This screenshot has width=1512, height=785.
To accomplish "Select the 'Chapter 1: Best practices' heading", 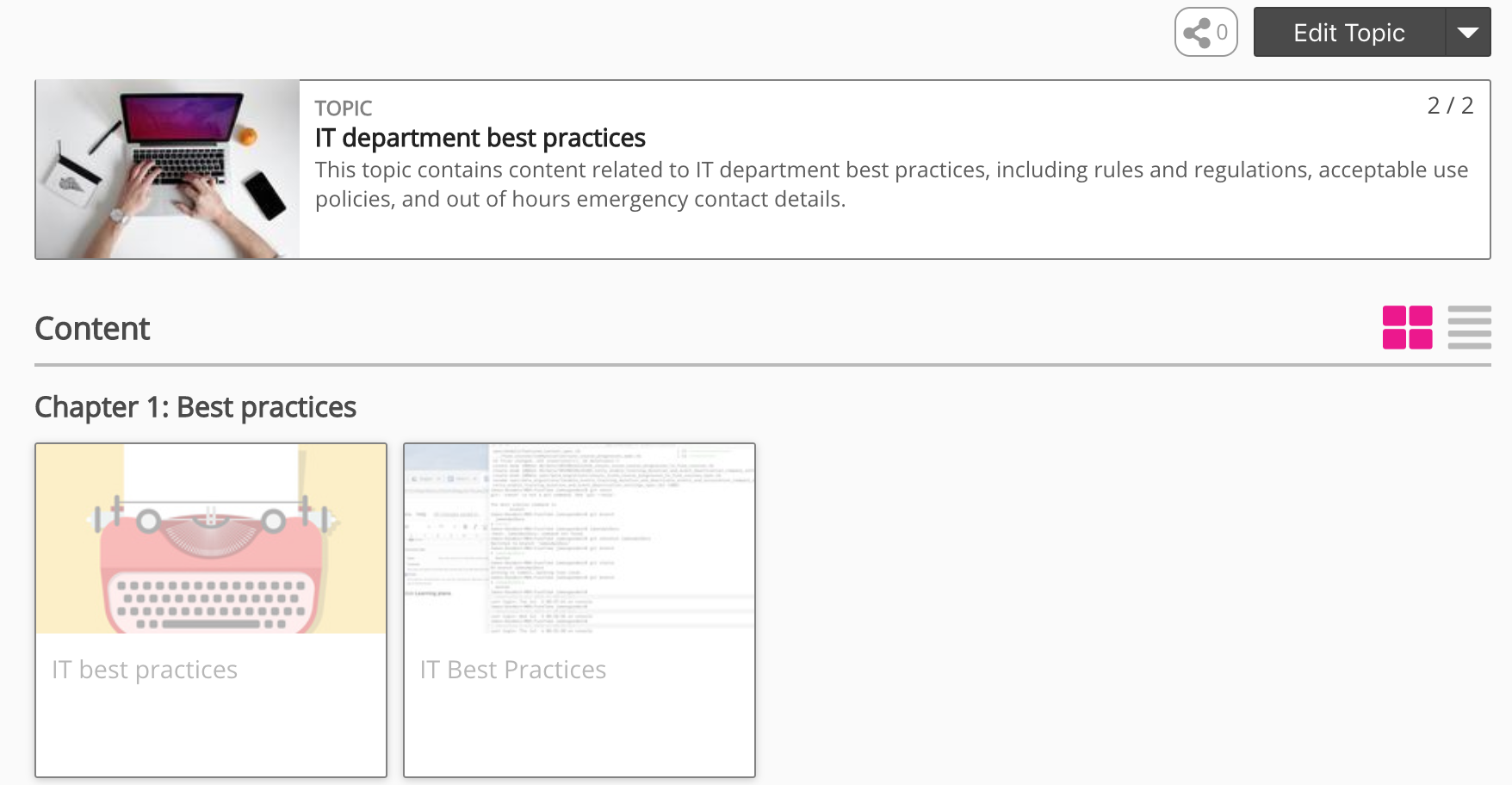I will click(x=195, y=407).
